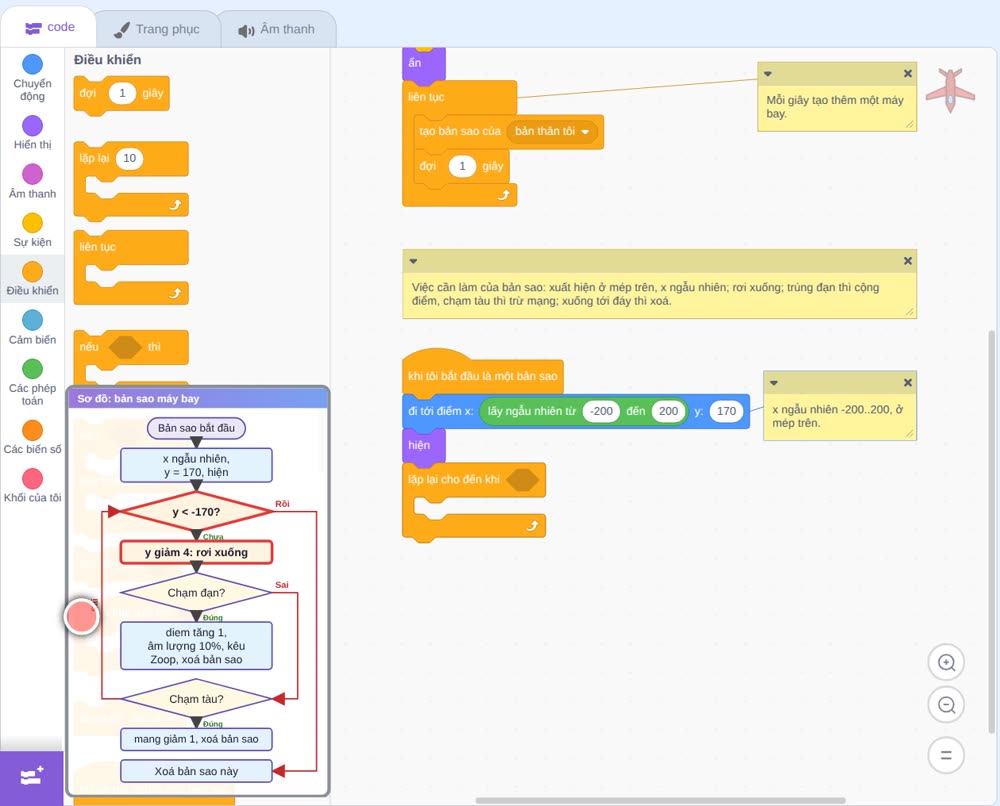Open the Các biến số category

pos(32,437)
